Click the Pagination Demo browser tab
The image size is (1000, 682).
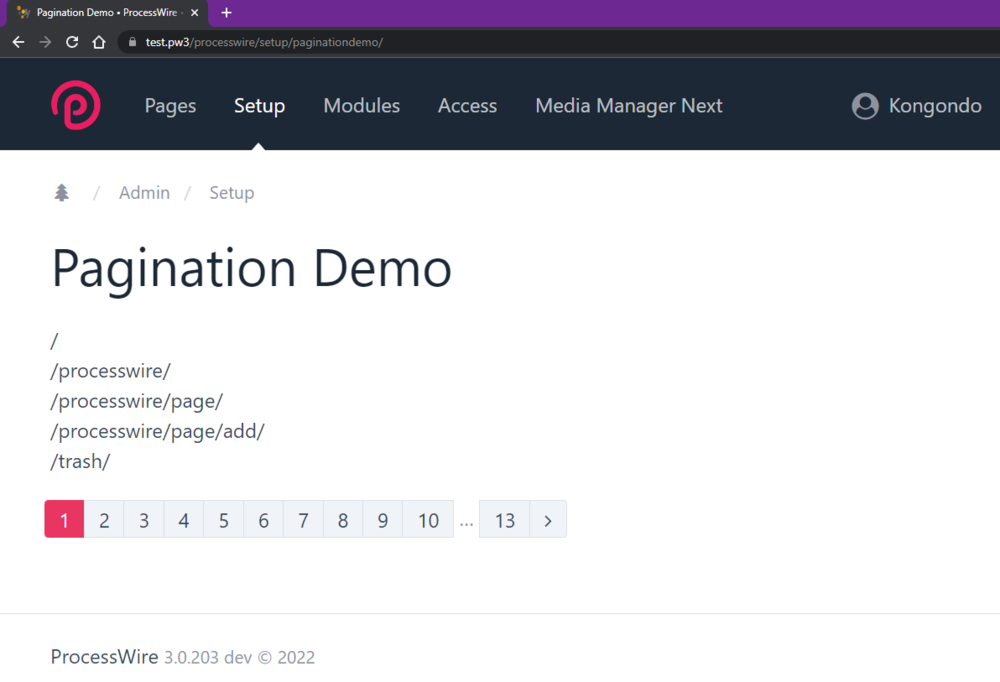[100, 13]
